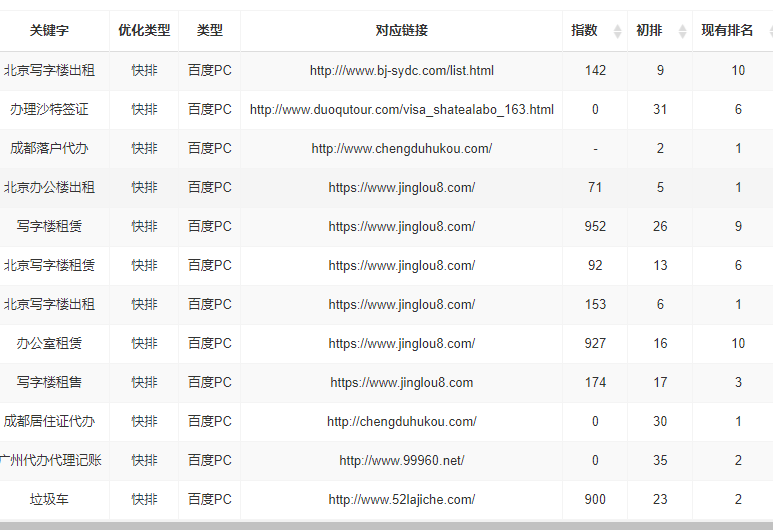Select the keyword 北京写字楼租赁
This screenshot has height=530, width=773.
click(x=49, y=265)
